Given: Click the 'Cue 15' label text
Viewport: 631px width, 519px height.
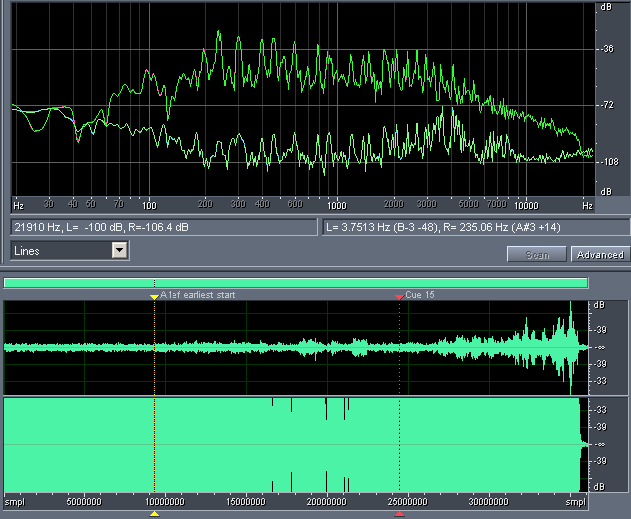Looking at the screenshot, I should pyautogui.click(x=420, y=295).
